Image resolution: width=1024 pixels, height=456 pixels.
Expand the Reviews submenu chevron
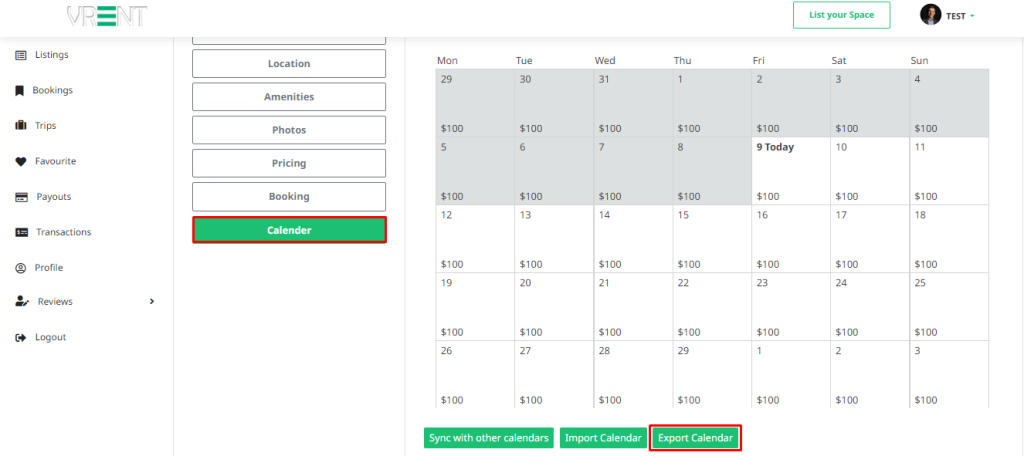(152, 302)
